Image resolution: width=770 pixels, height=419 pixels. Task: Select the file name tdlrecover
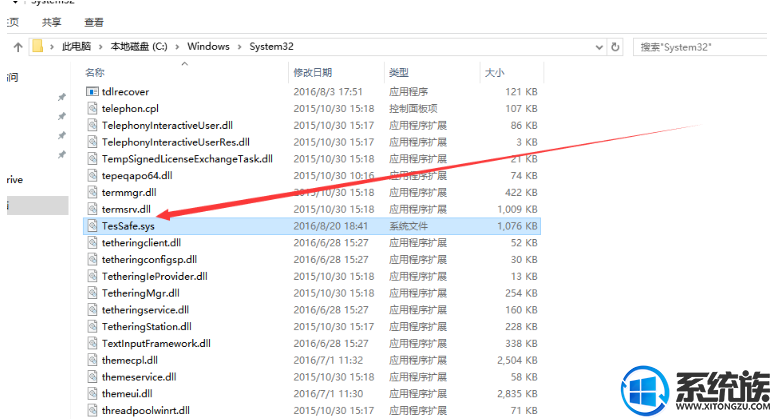[125, 92]
